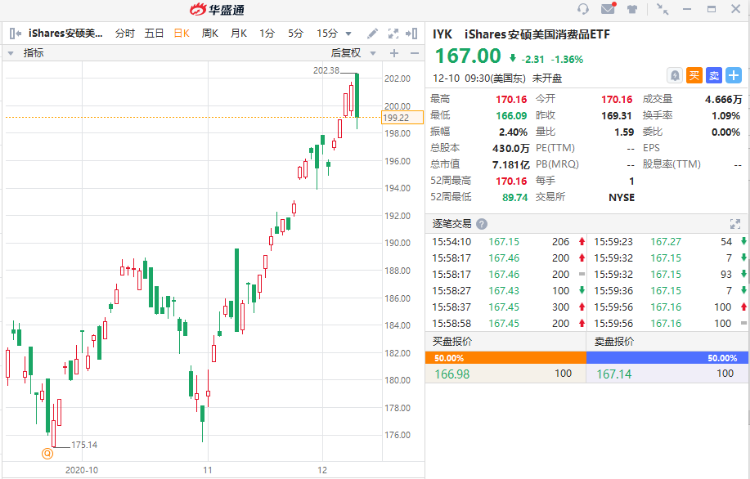
Task: Click the 华盛通 logo
Action: tap(217, 10)
